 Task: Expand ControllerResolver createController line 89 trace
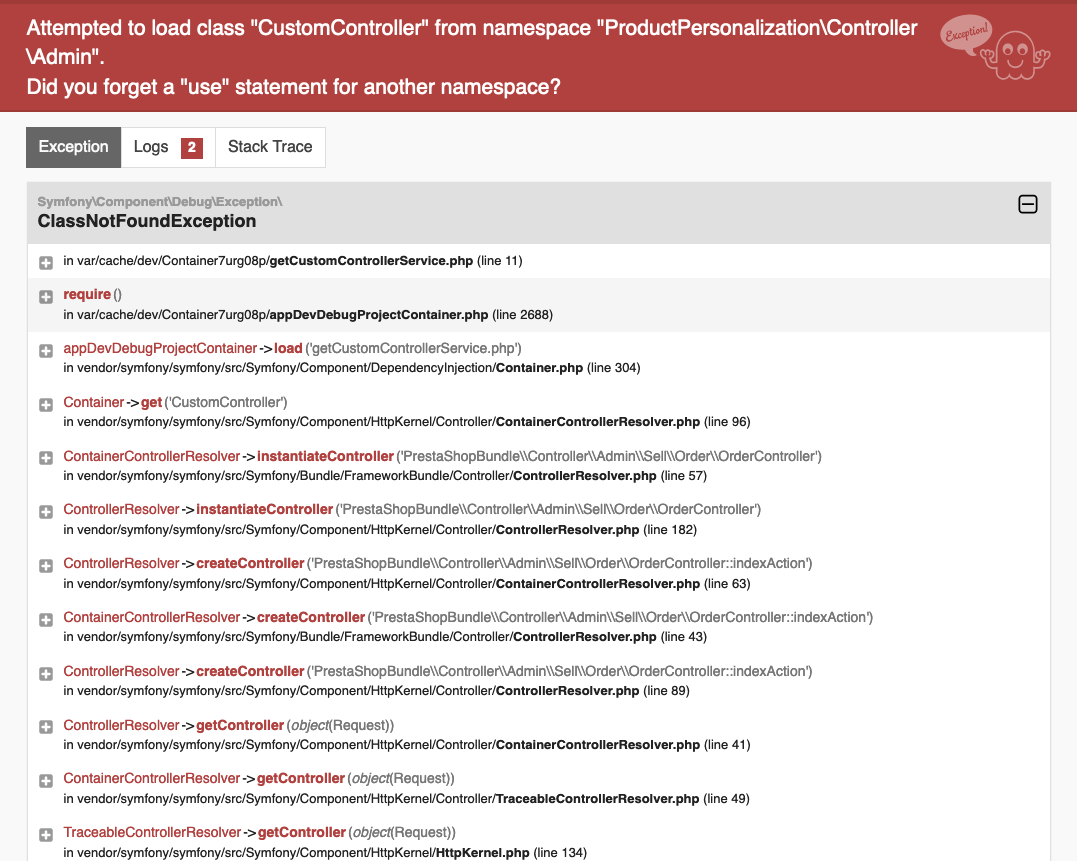click(46, 674)
